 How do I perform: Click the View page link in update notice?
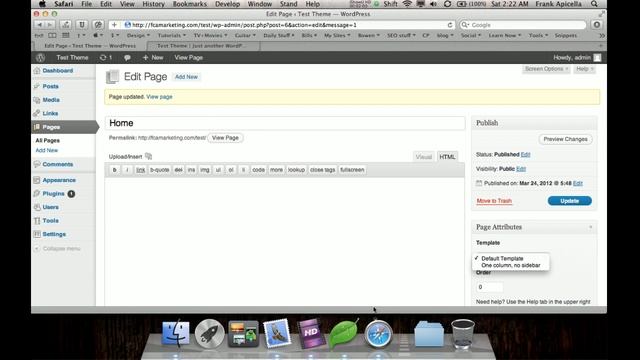159,97
